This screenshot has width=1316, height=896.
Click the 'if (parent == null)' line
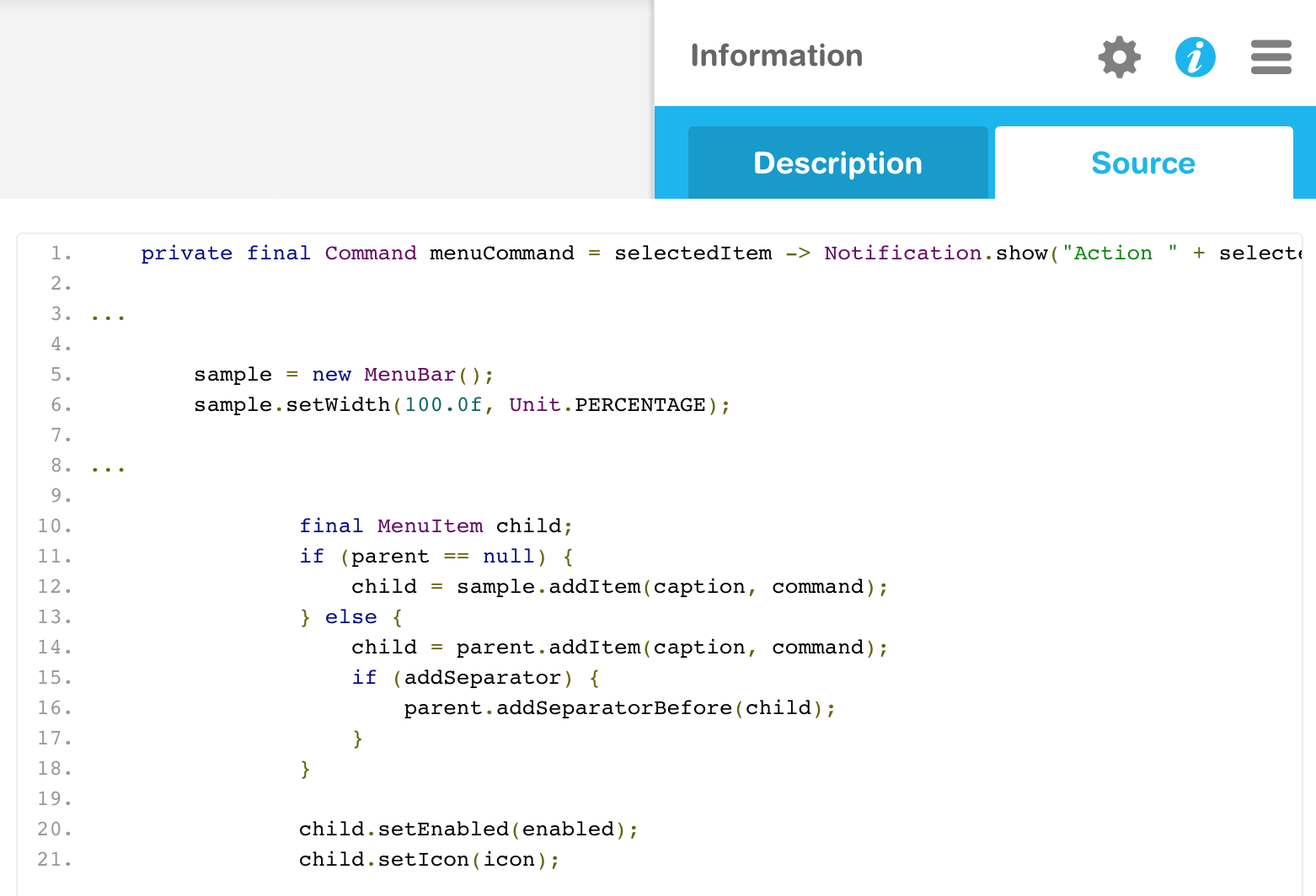[x=436, y=557]
